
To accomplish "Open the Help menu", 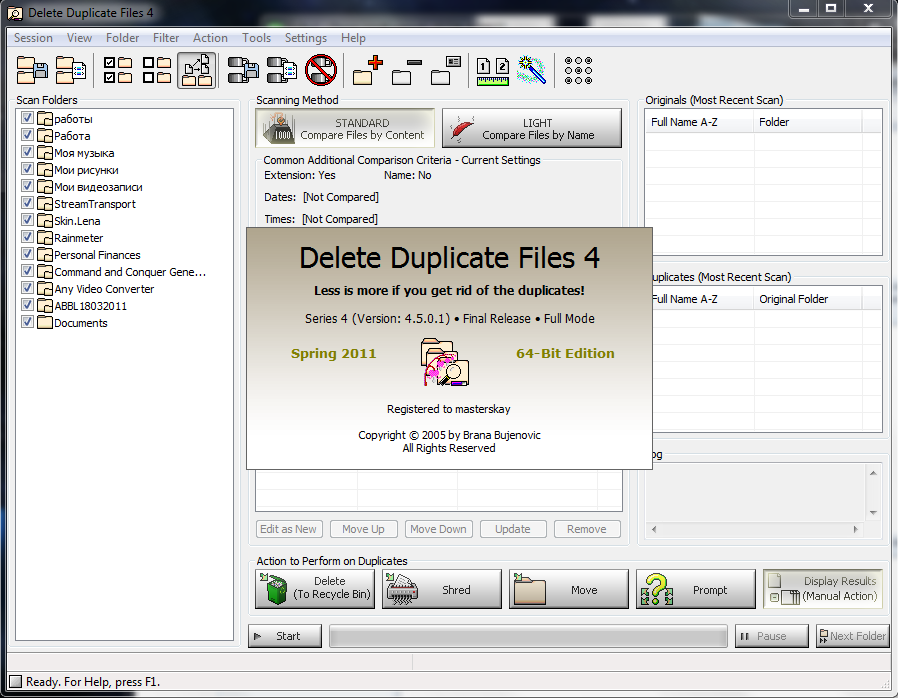I will click(x=353, y=38).
